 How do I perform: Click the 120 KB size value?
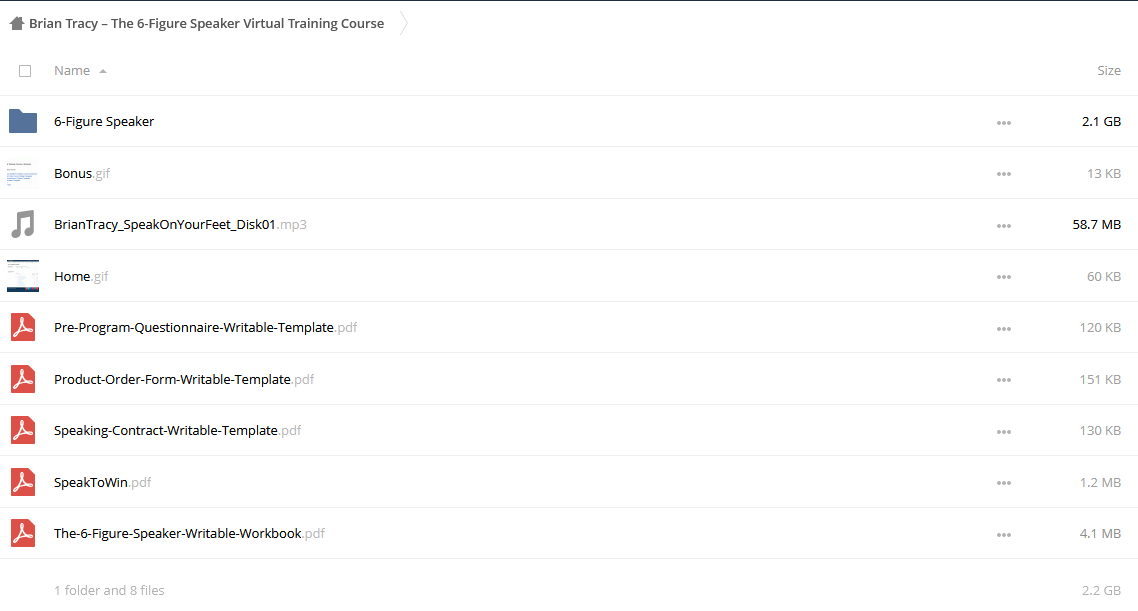(1100, 327)
